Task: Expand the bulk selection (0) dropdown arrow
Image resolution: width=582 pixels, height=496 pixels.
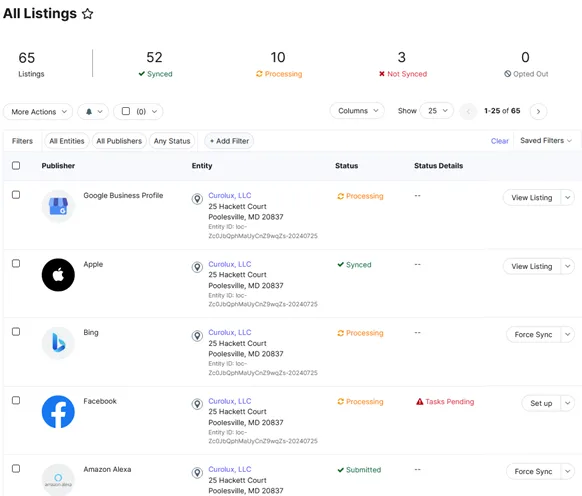Action: pyautogui.click(x=154, y=111)
